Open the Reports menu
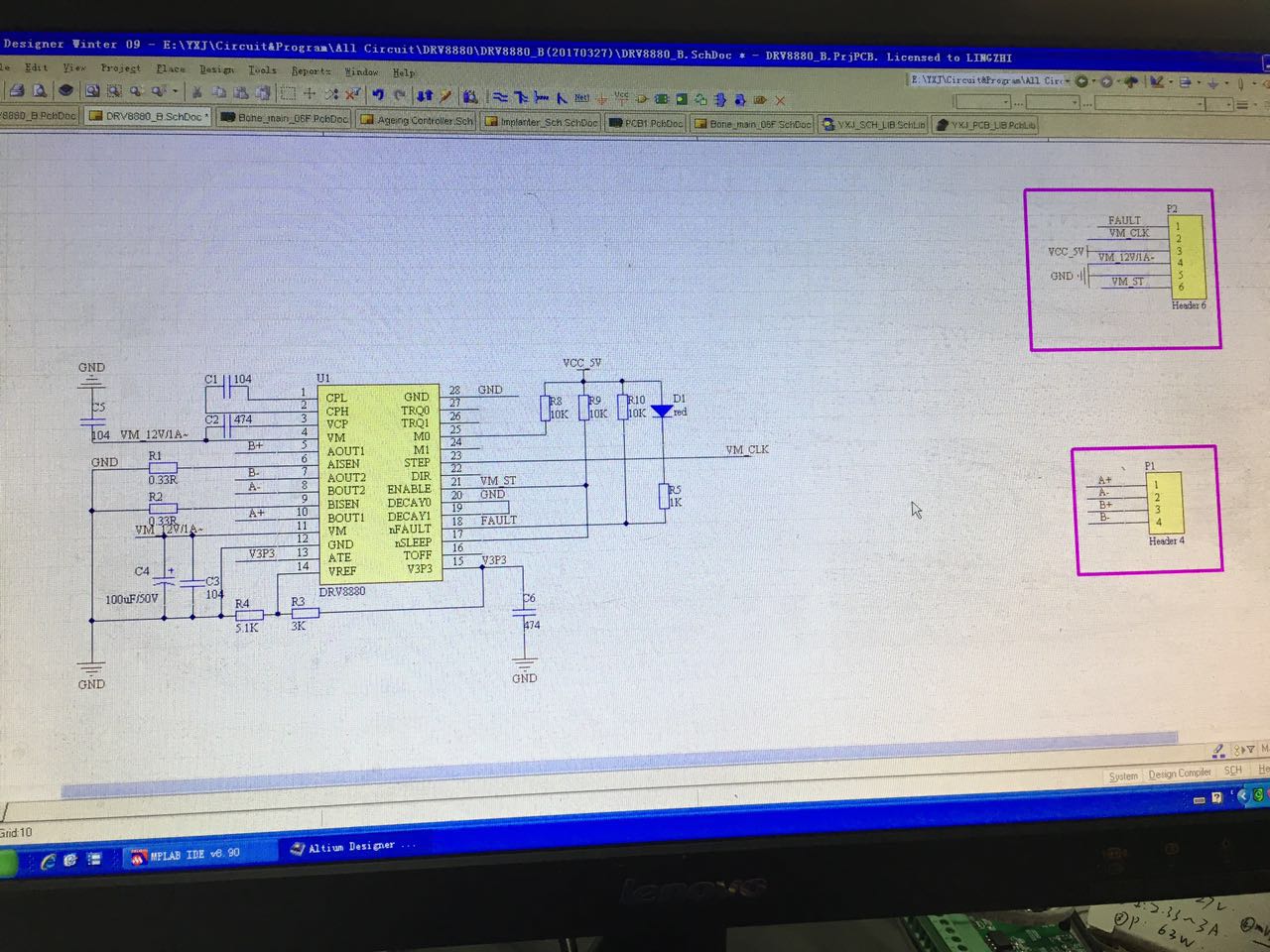This screenshot has height=952, width=1270. (311, 70)
